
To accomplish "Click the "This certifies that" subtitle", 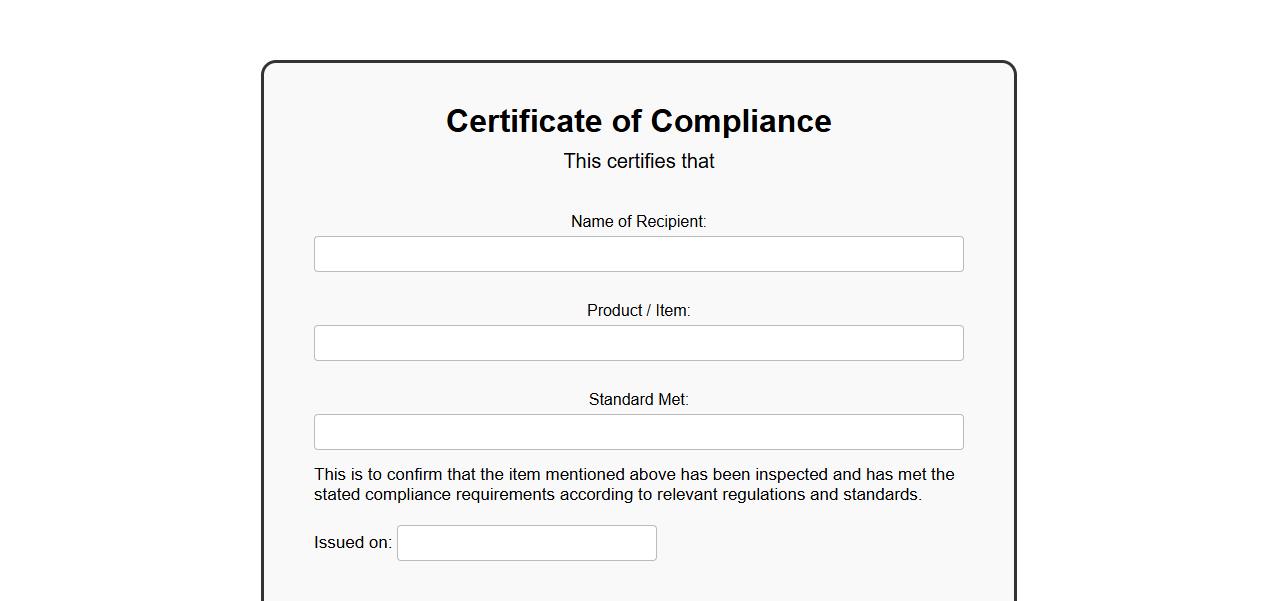I will click(x=638, y=161).
